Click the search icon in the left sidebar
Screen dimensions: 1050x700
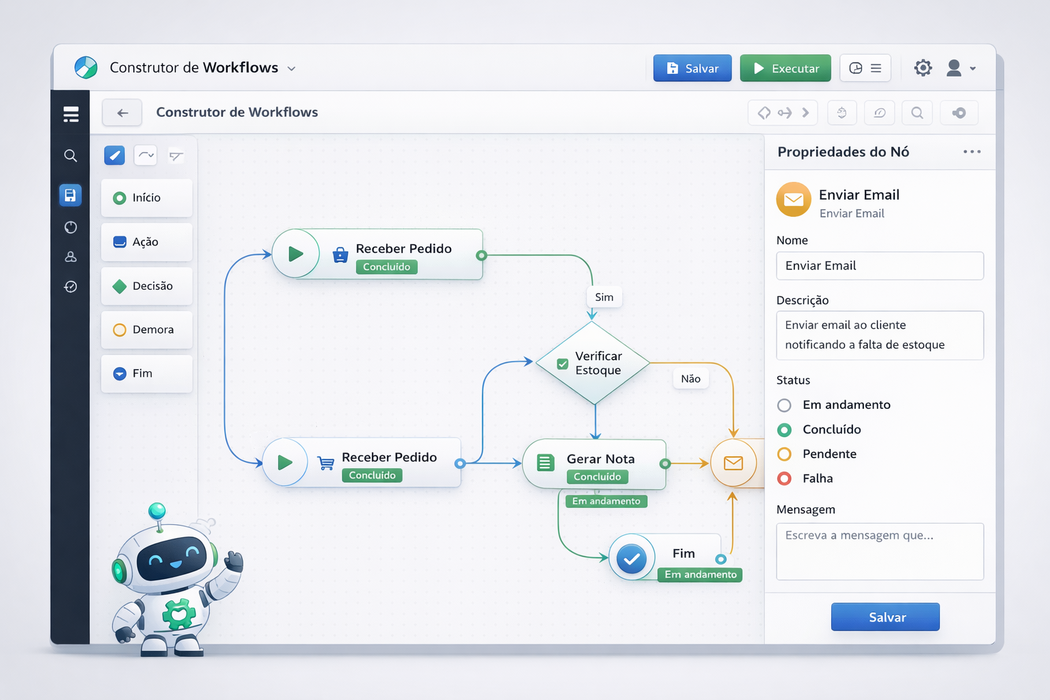pos(70,156)
